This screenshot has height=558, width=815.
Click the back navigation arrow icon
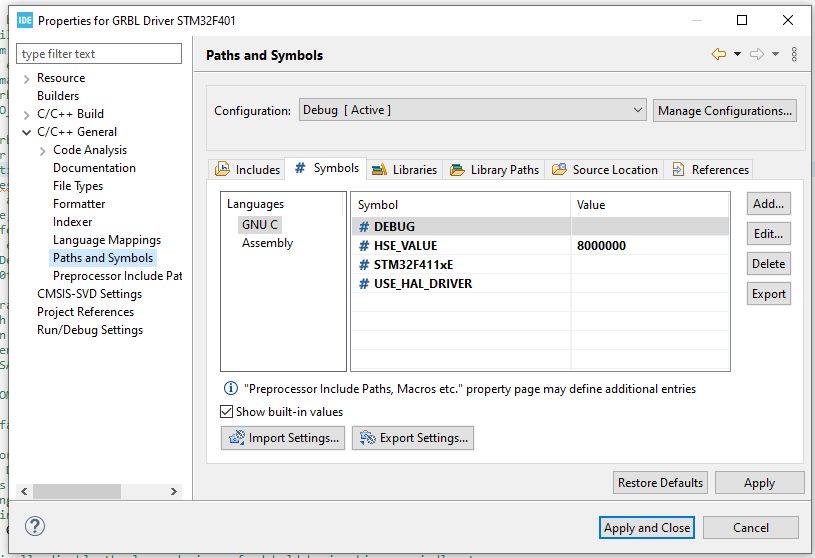tap(719, 54)
